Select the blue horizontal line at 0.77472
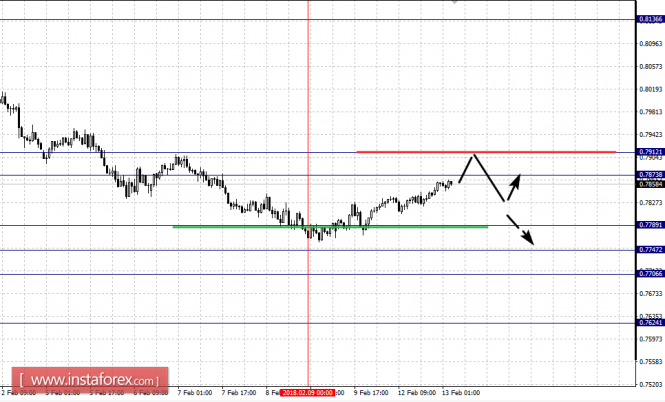Image resolution: width=665 pixels, height=402 pixels. tap(318, 250)
